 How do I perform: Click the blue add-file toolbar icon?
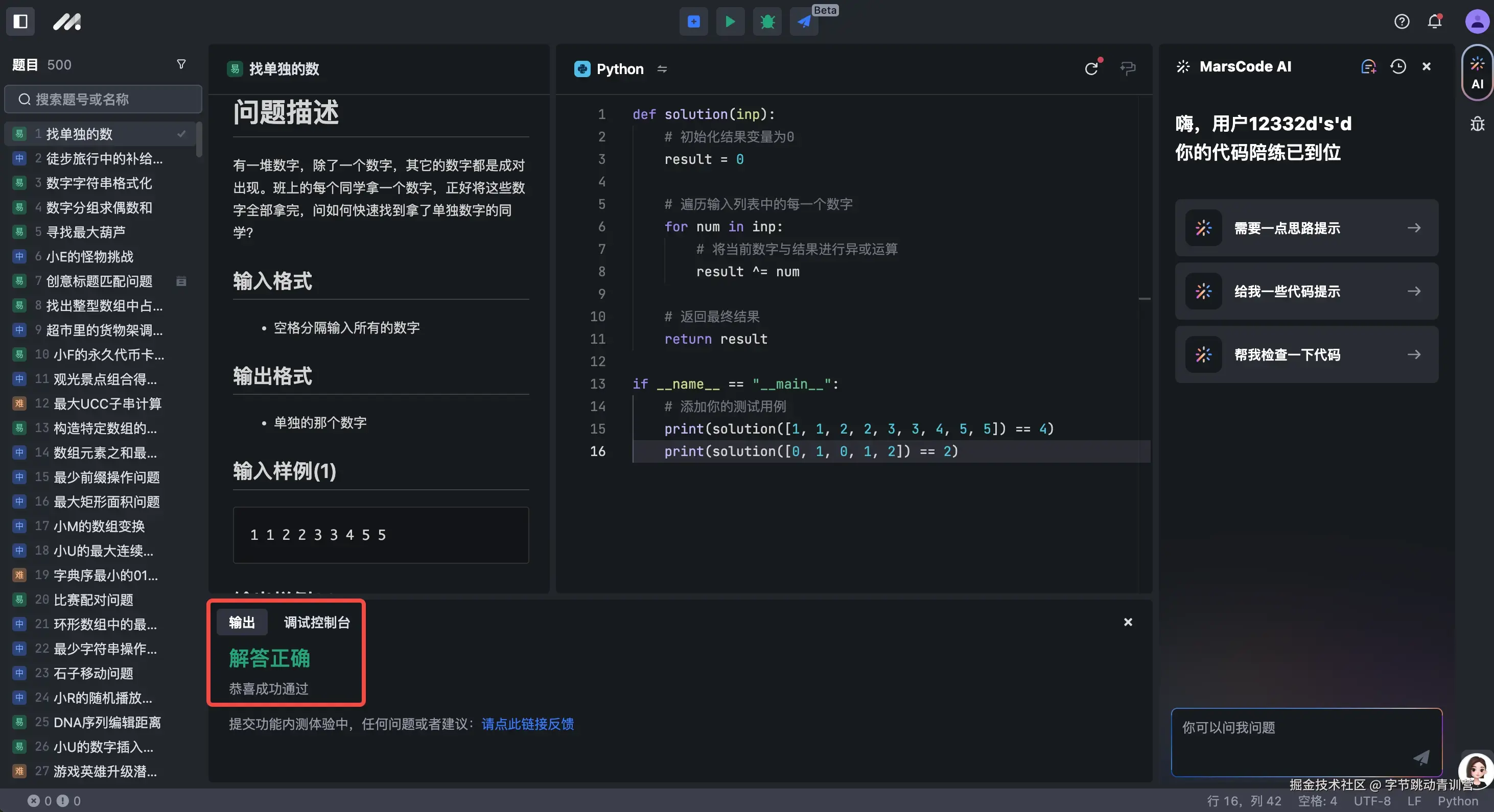click(x=694, y=21)
